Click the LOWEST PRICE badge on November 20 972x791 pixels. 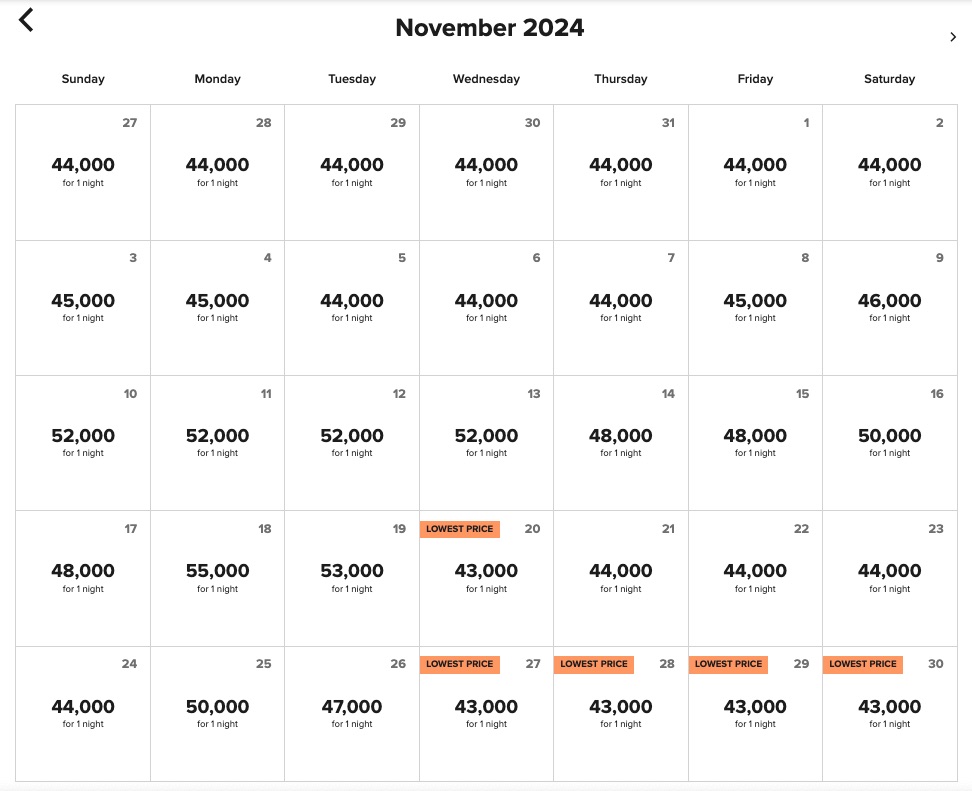pos(459,528)
